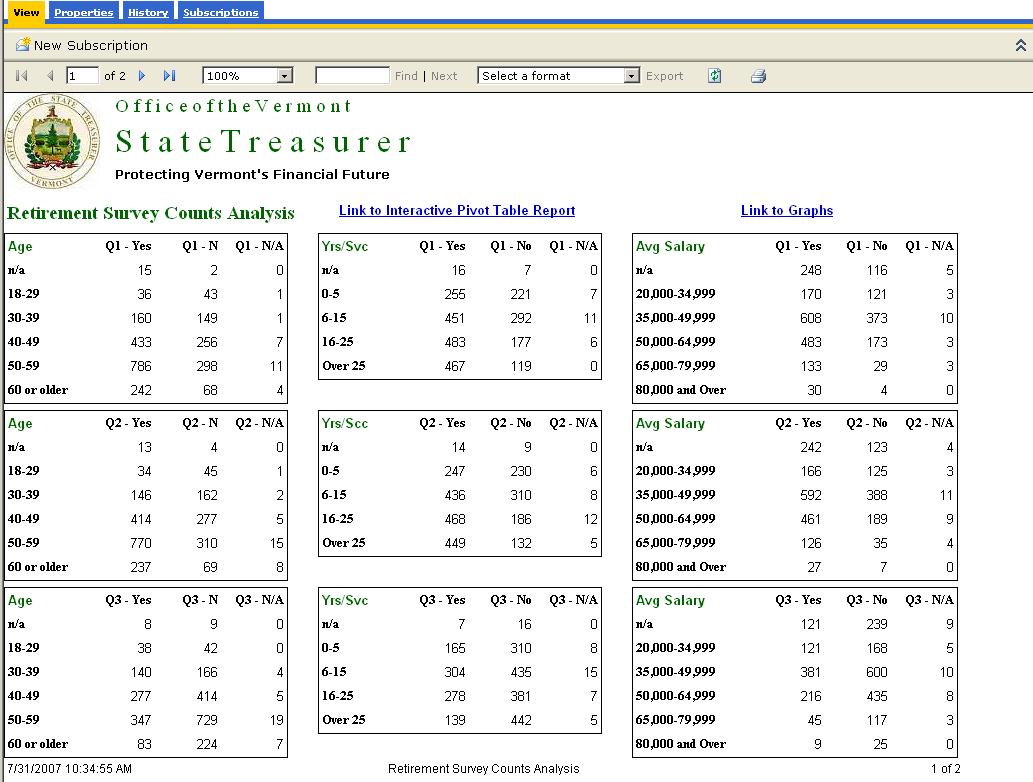1033x782 pixels.
Task: Click the Retirement Survey Counts Analysis heading
Action: [x=150, y=213]
